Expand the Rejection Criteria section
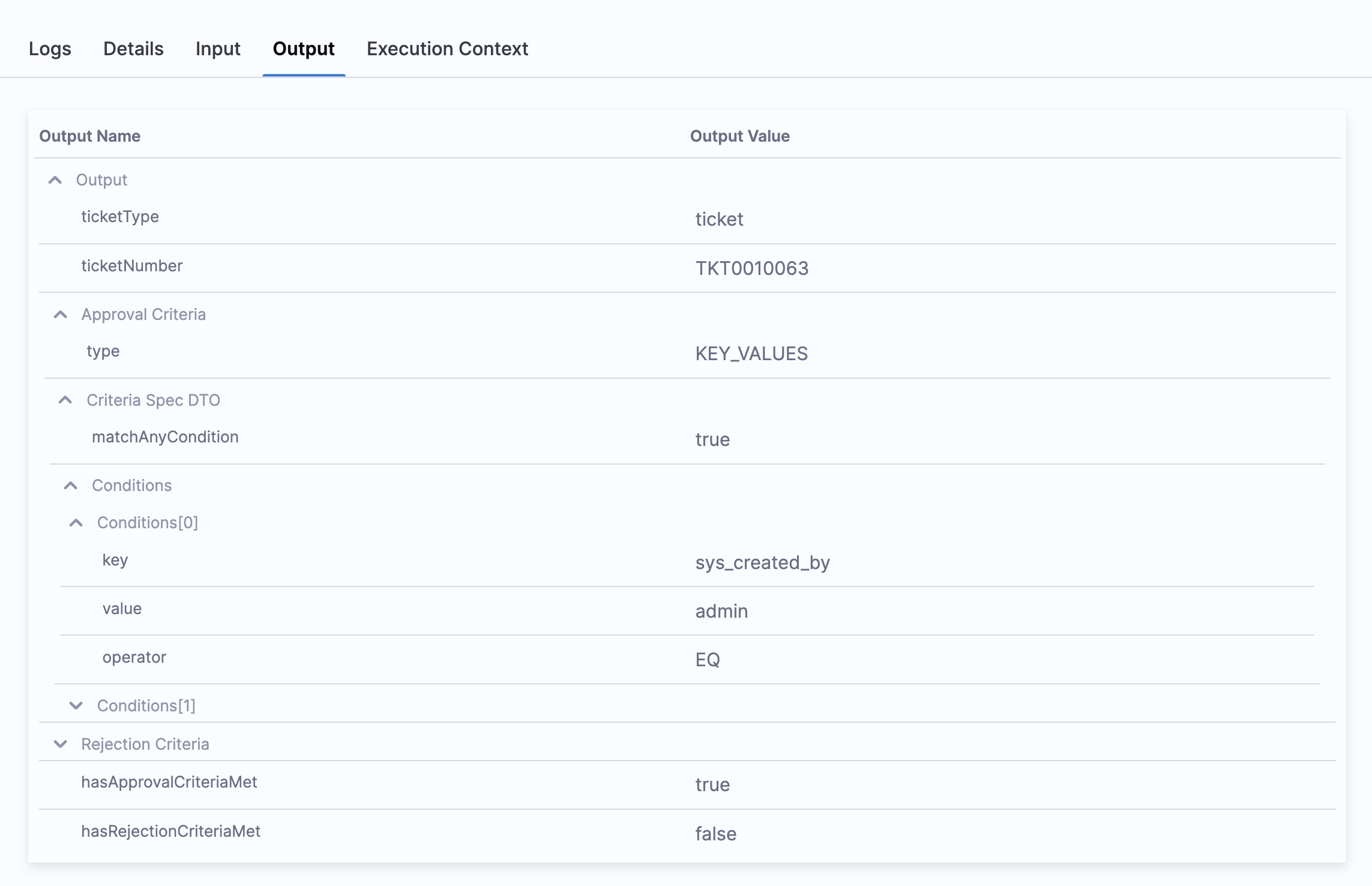This screenshot has height=886, width=1372. pos(61,744)
